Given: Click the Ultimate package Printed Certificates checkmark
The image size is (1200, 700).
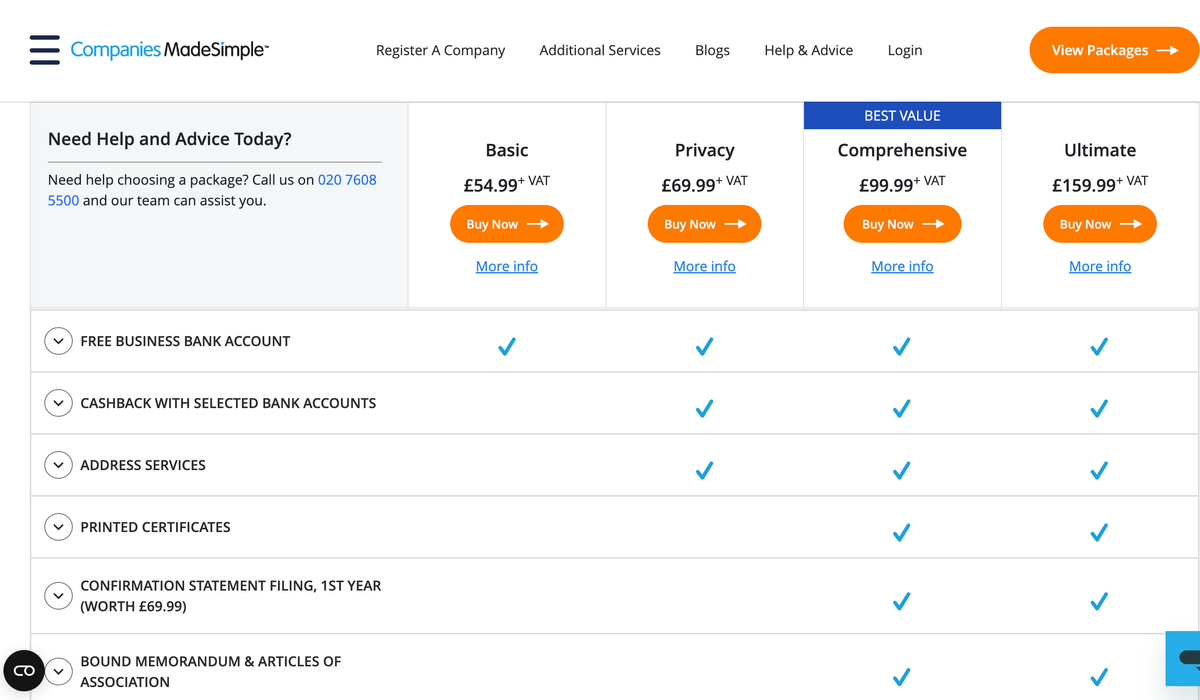Looking at the screenshot, I should (x=1099, y=533).
